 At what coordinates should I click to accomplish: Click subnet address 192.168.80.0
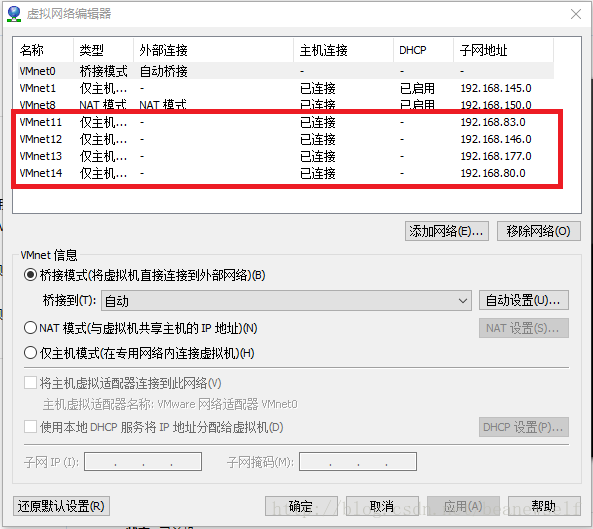(x=493, y=173)
